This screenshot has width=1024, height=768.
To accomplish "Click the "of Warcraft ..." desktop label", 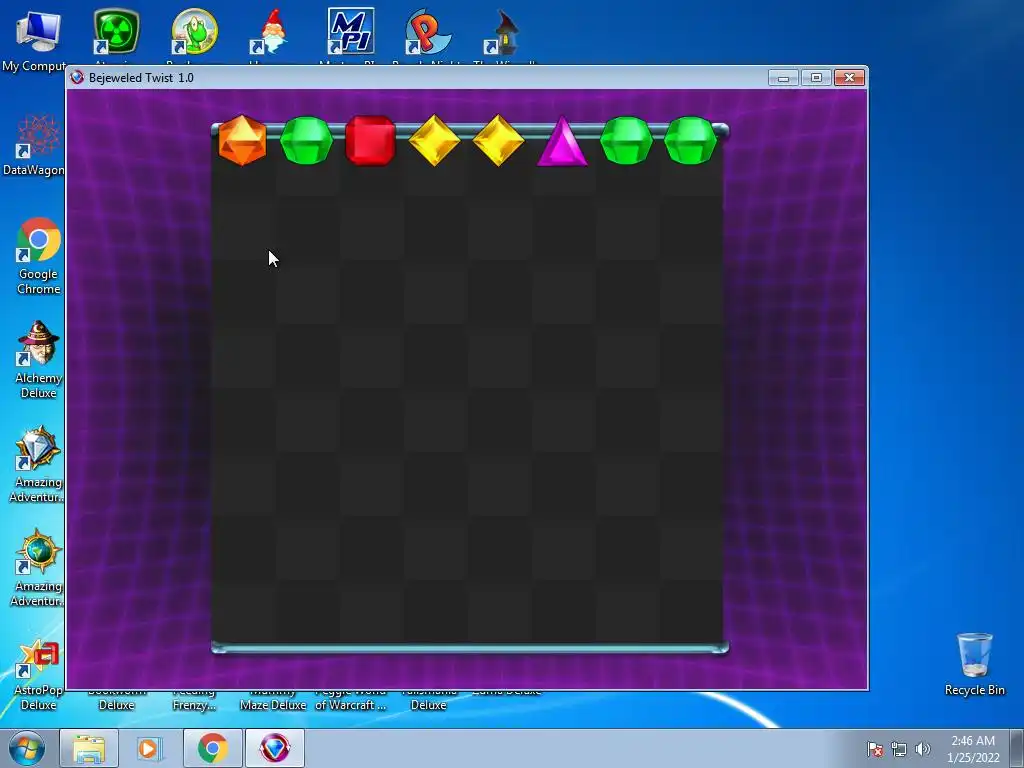I will (x=351, y=705).
